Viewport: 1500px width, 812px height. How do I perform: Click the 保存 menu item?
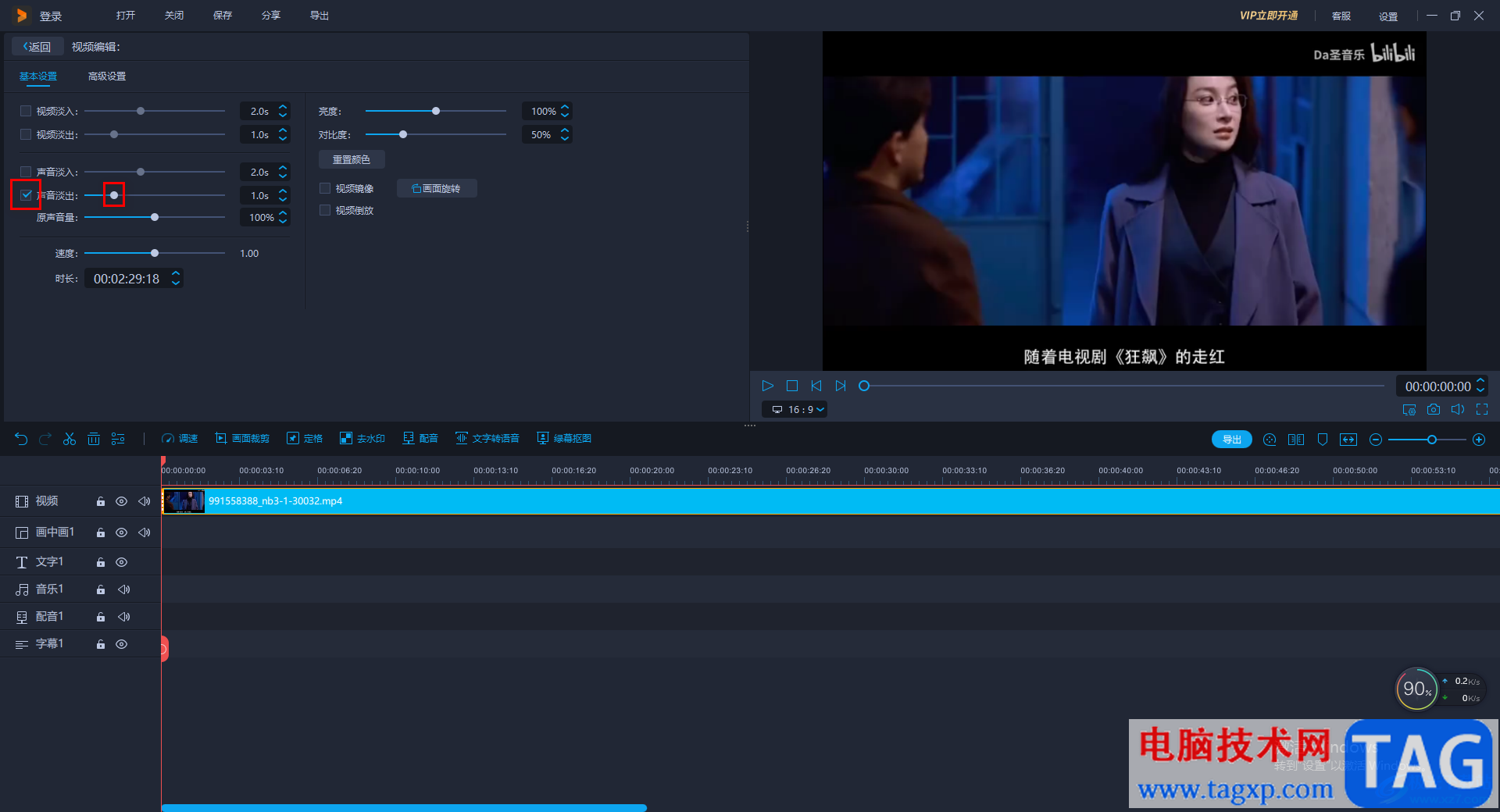(223, 16)
